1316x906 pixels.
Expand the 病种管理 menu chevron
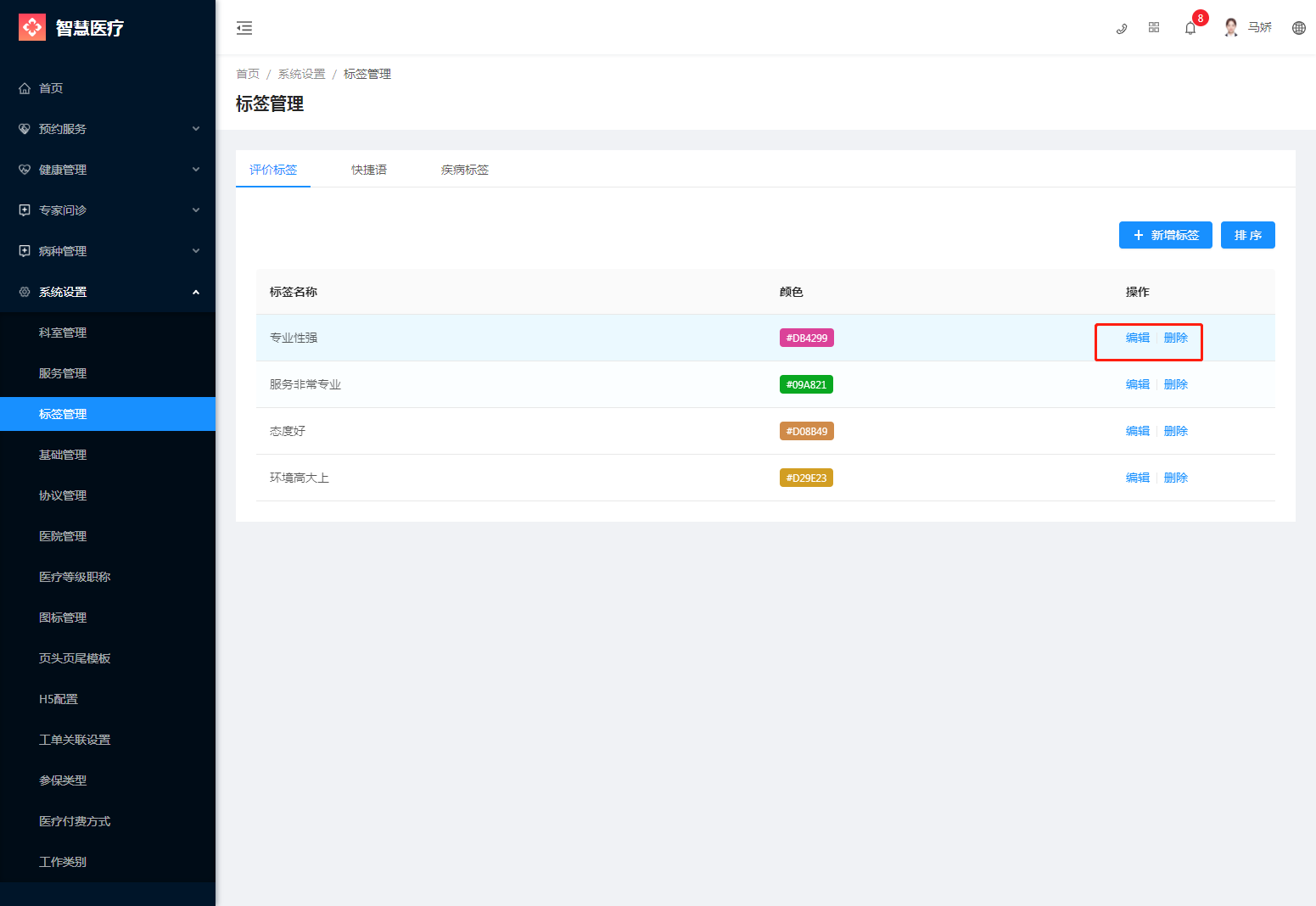196,251
